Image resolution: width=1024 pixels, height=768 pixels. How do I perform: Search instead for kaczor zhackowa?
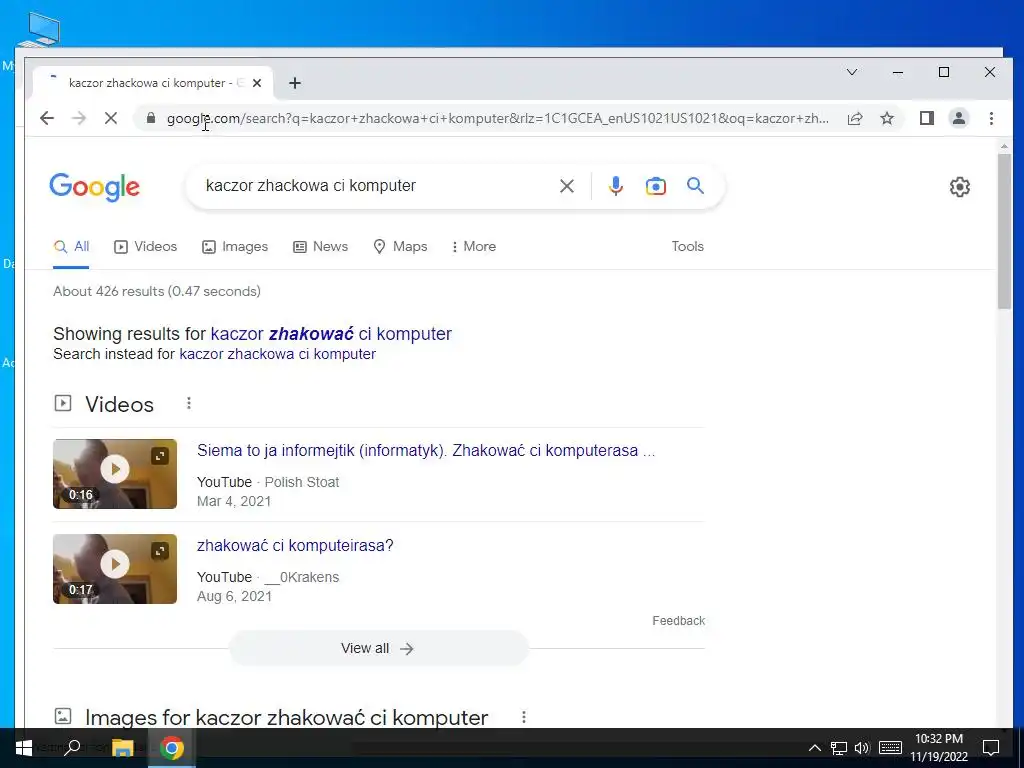[278, 354]
